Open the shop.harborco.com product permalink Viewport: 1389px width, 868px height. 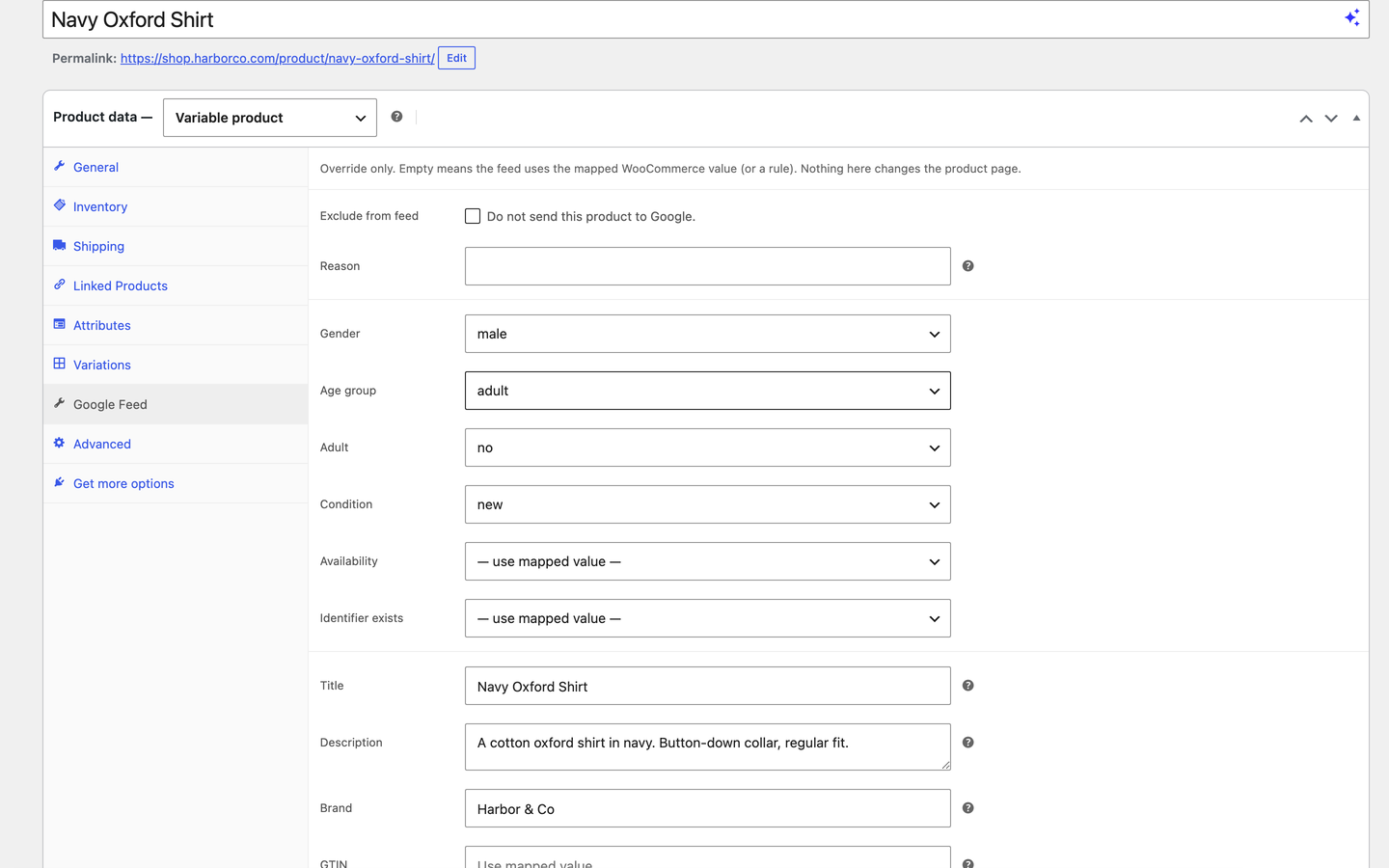pos(278,58)
